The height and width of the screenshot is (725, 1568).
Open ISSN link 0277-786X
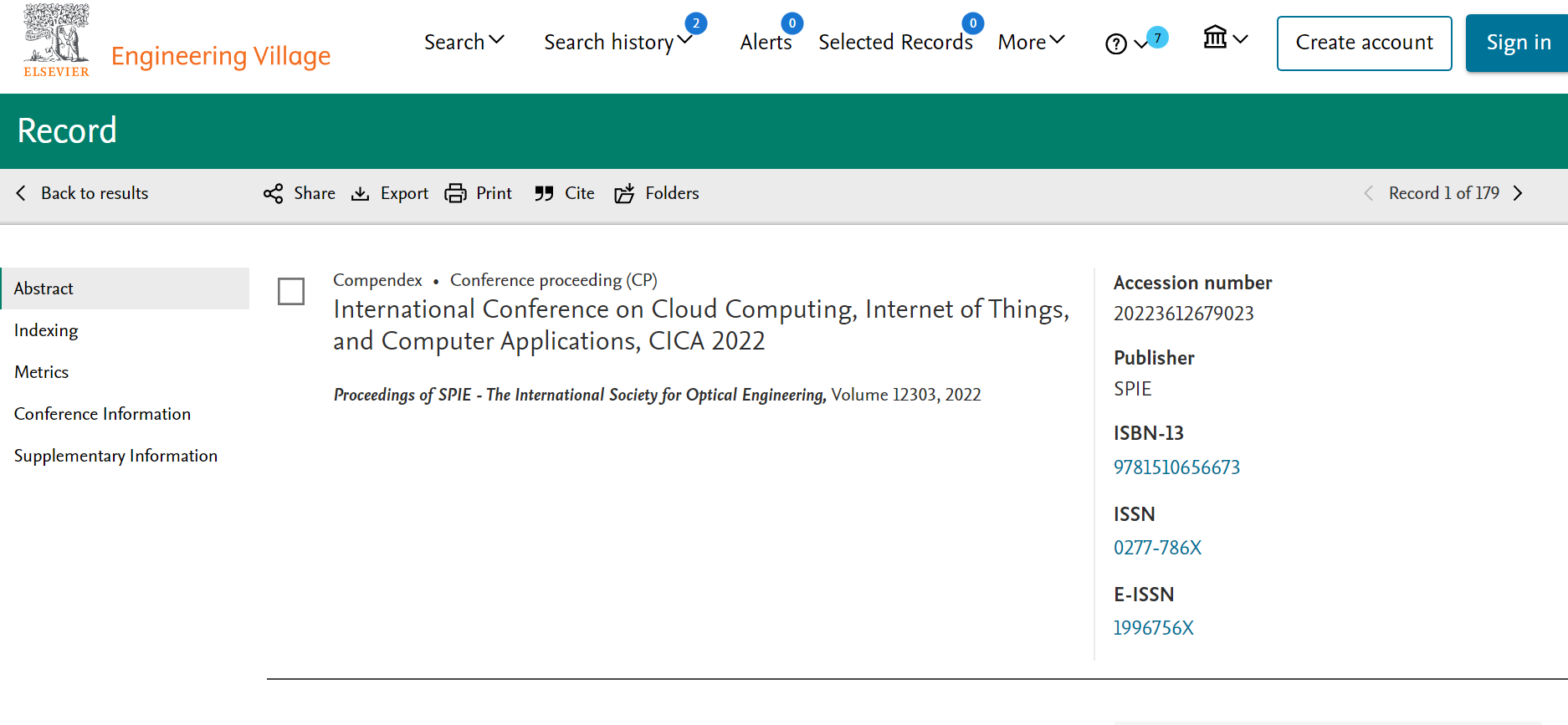pyautogui.click(x=1157, y=548)
